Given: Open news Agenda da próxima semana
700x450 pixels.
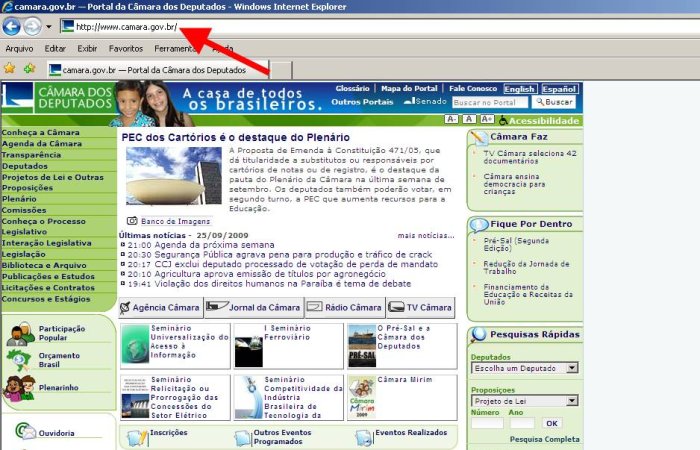Looking at the screenshot, I should pos(214,245).
